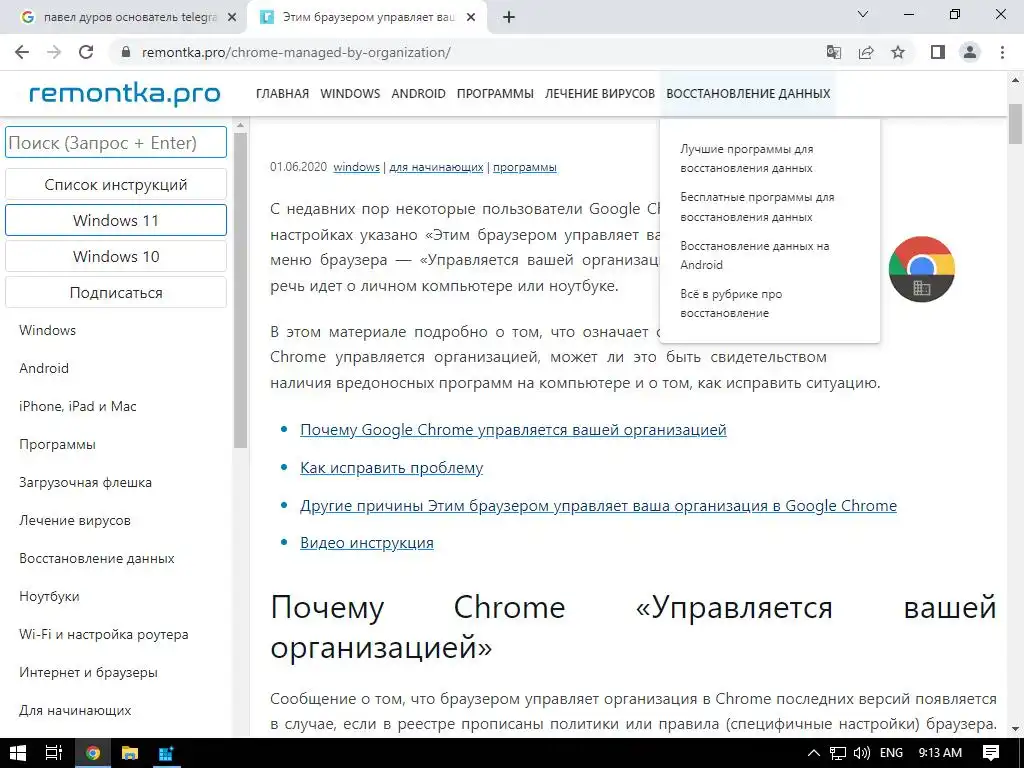This screenshot has width=1024, height=768.
Task: Open the side panel icon
Action: click(x=938, y=52)
